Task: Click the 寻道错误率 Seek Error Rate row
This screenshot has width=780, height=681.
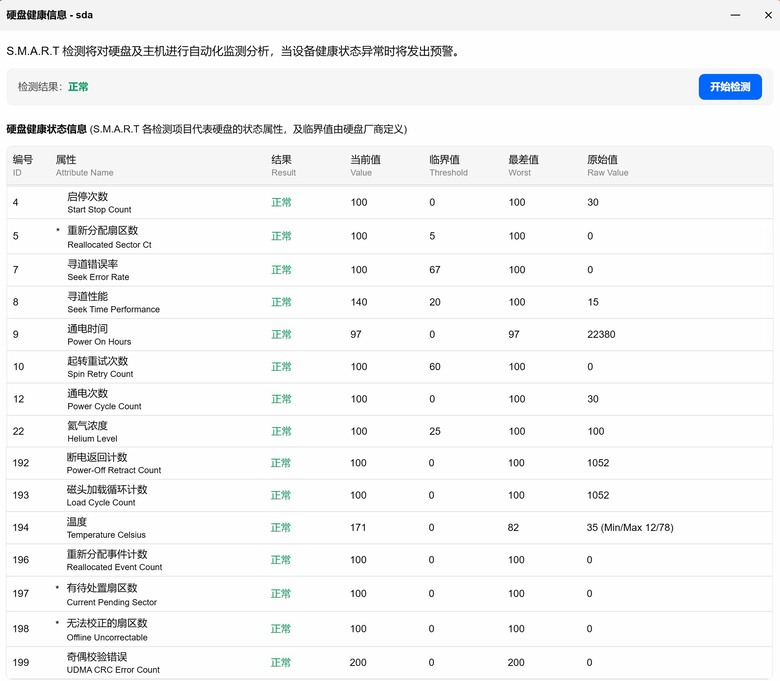Action: tap(390, 270)
